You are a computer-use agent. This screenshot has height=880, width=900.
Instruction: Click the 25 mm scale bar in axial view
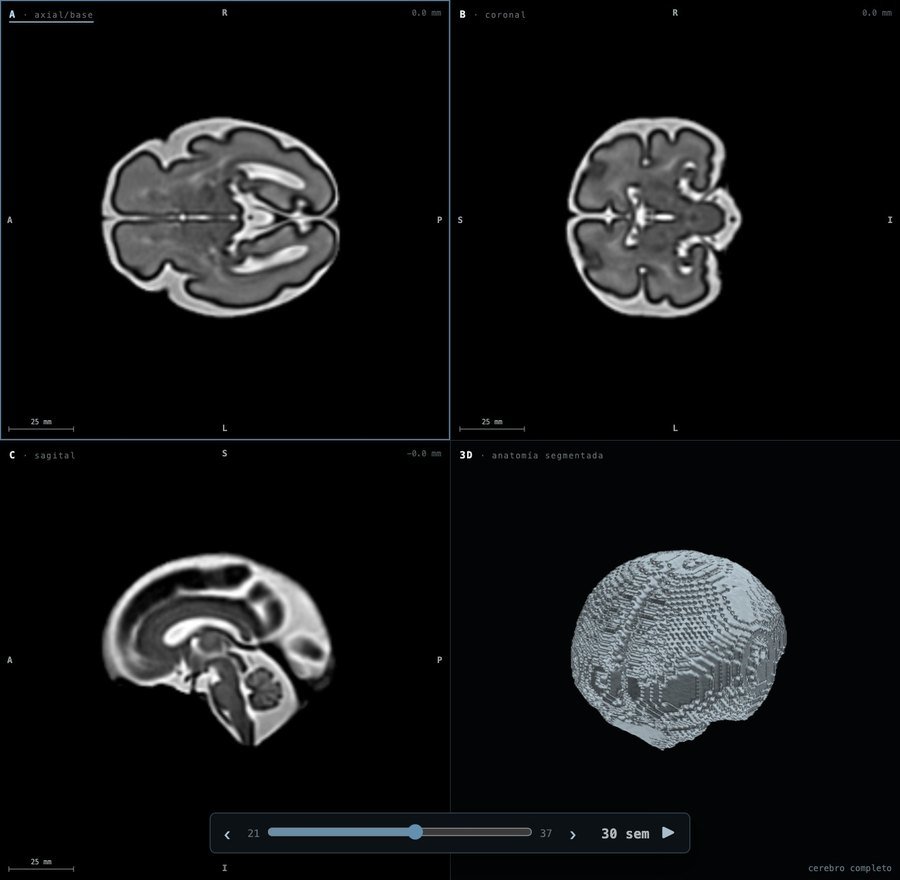pyautogui.click(x=41, y=425)
